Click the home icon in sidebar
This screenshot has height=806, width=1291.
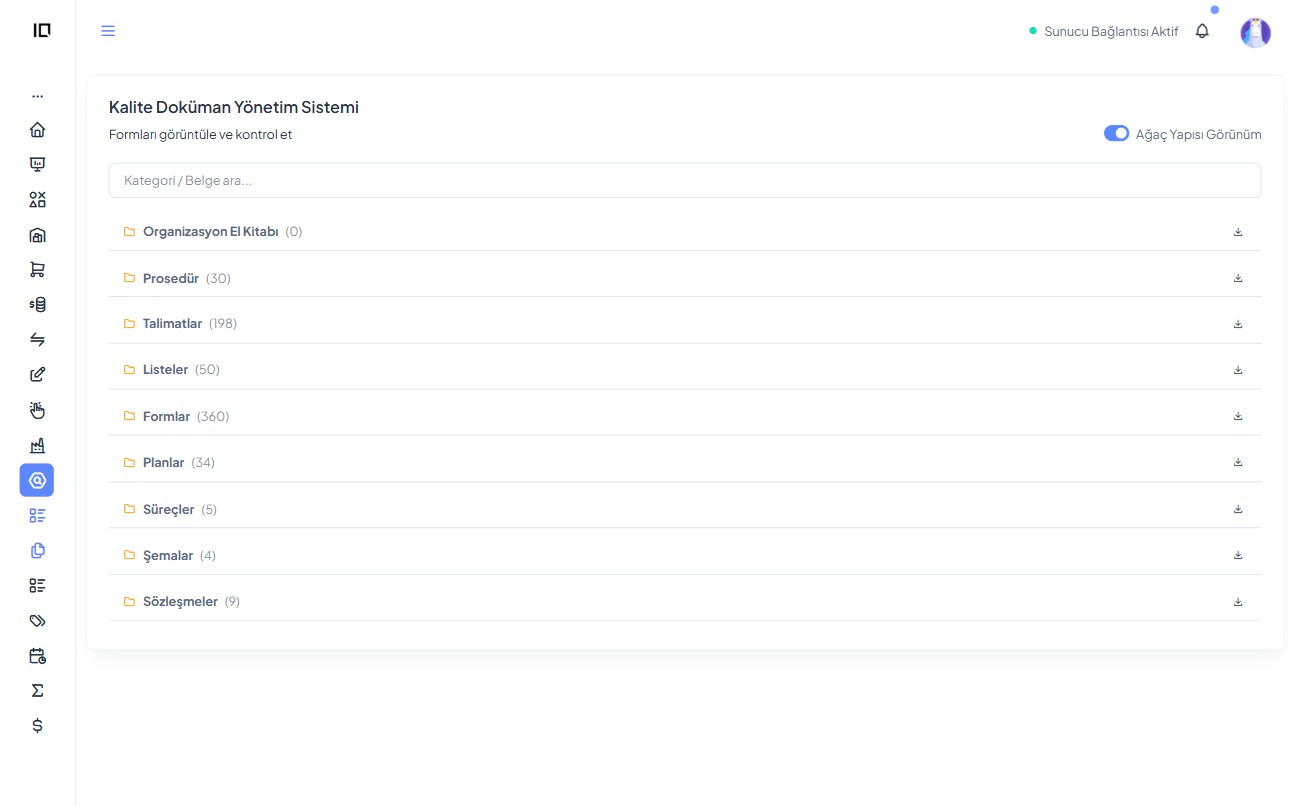[37, 130]
